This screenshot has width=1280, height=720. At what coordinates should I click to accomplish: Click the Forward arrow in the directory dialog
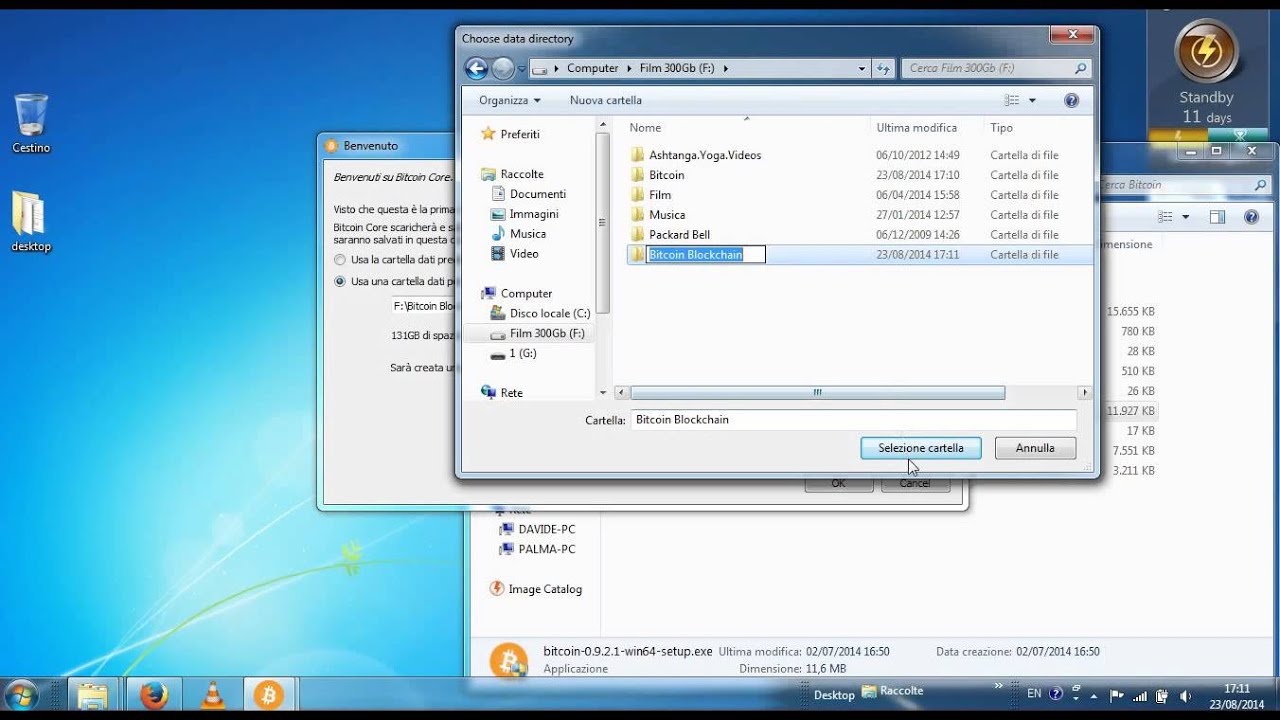[503, 68]
